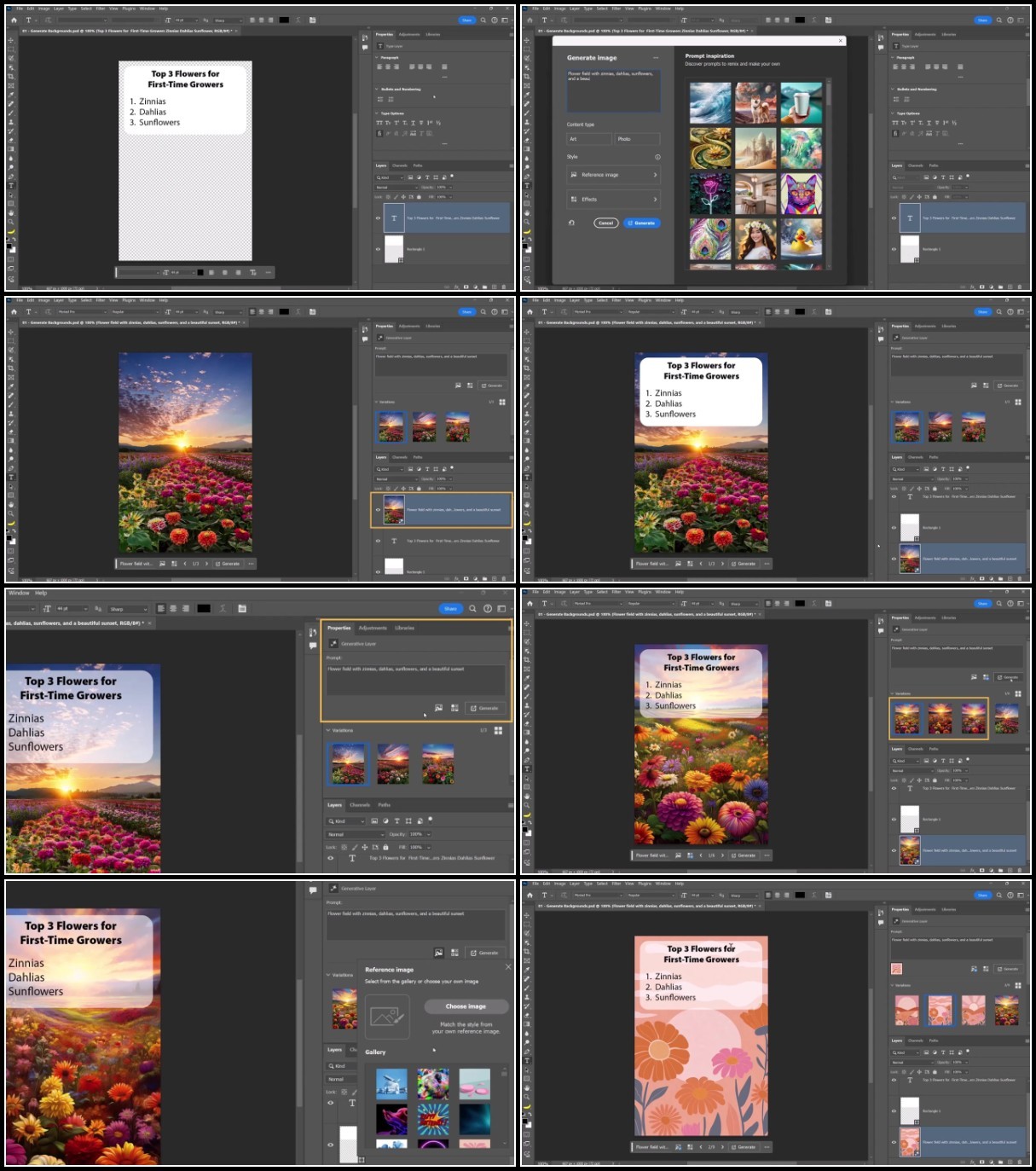Click reference image icon in orange-outlined Properties panel
The height and width of the screenshot is (1171, 1036).
point(438,708)
